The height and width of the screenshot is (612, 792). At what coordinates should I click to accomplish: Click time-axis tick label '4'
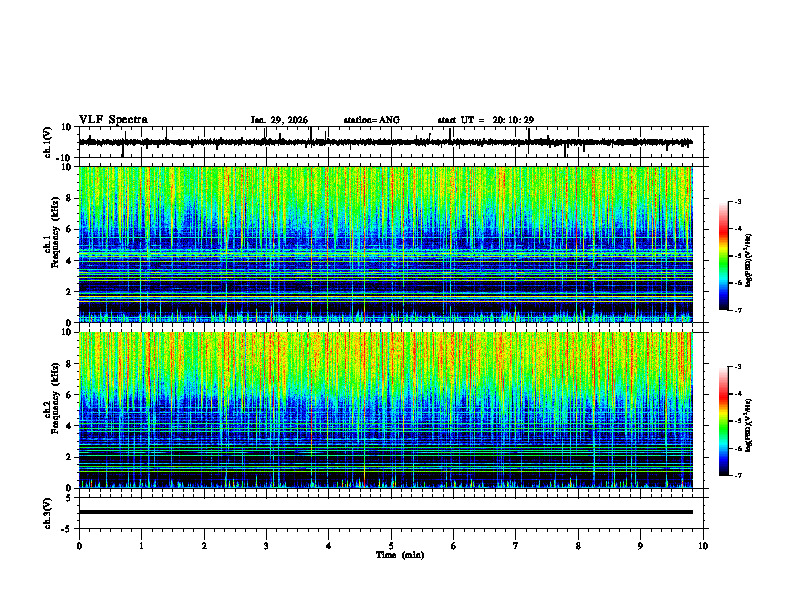328,546
